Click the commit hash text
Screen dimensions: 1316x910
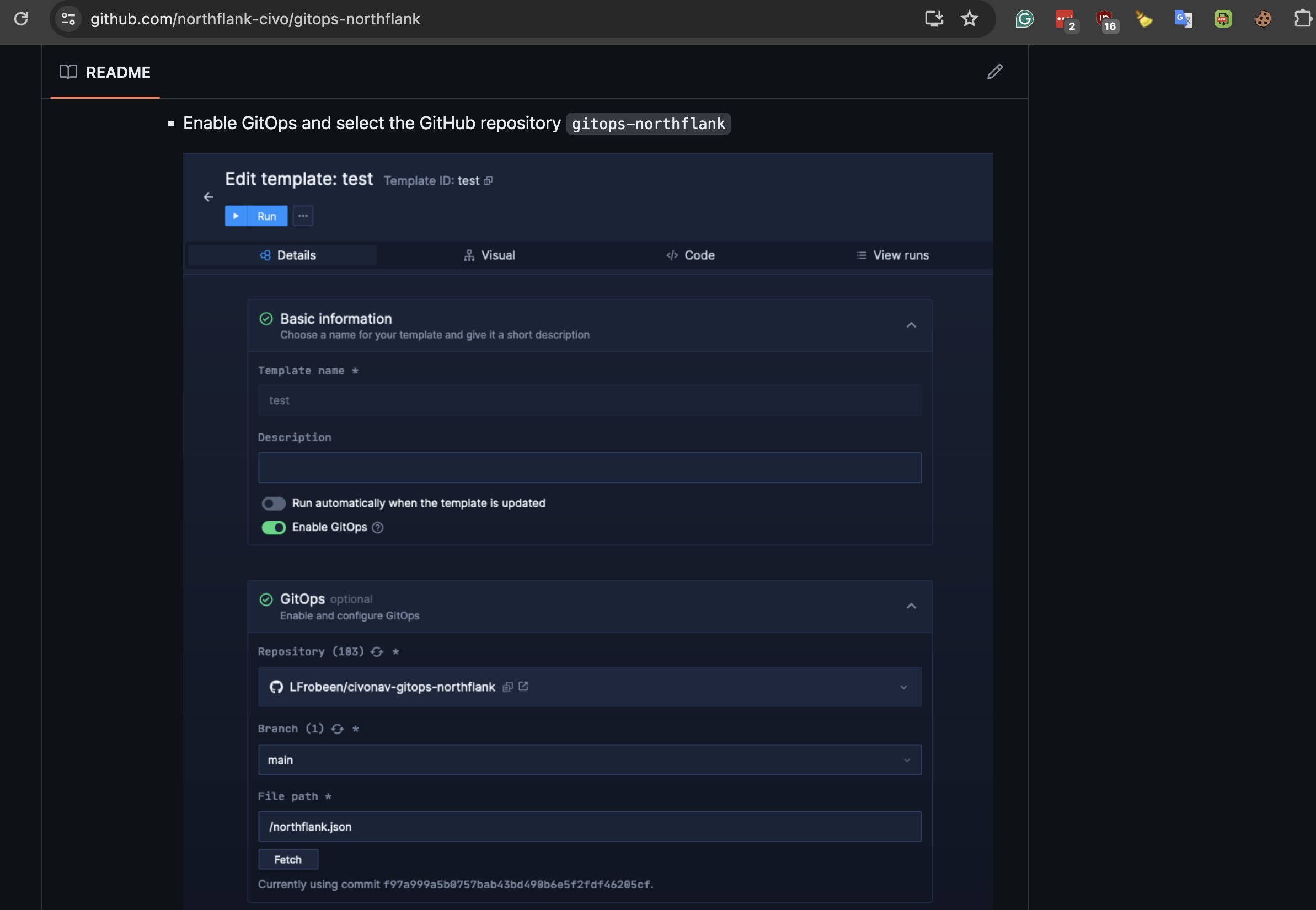517,884
